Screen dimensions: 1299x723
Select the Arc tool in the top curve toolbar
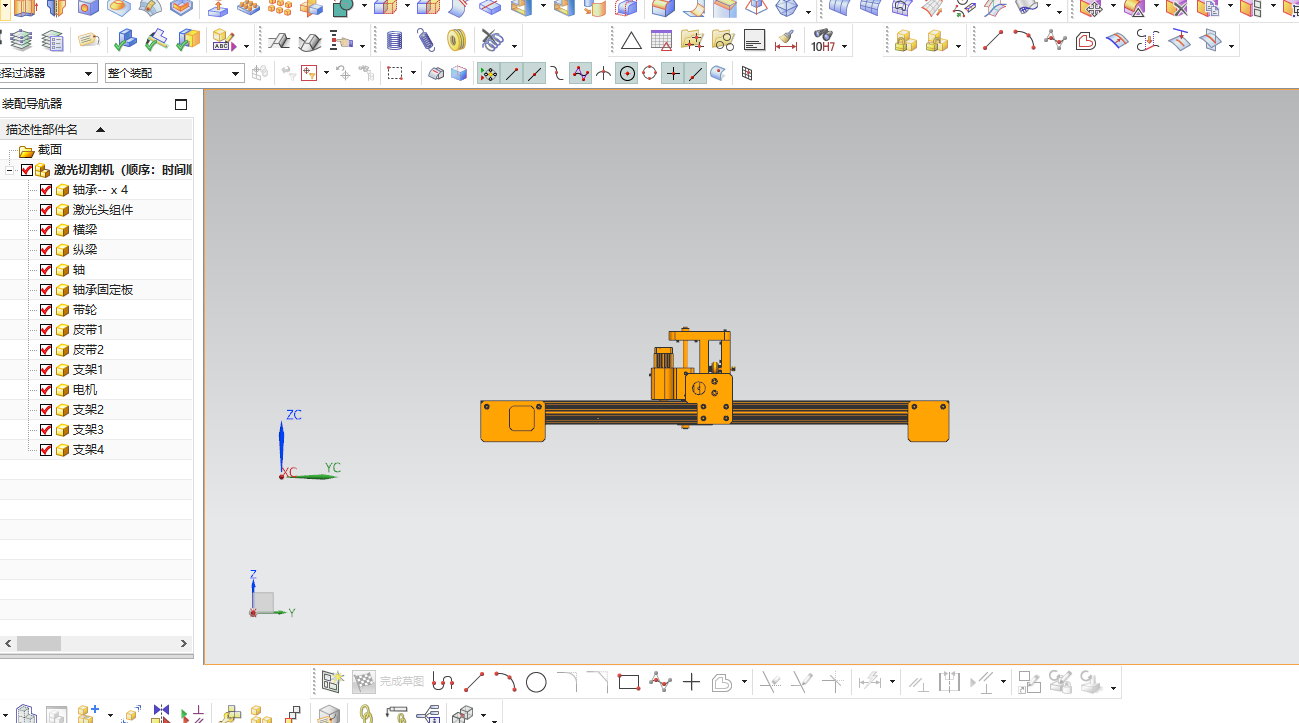click(1024, 41)
